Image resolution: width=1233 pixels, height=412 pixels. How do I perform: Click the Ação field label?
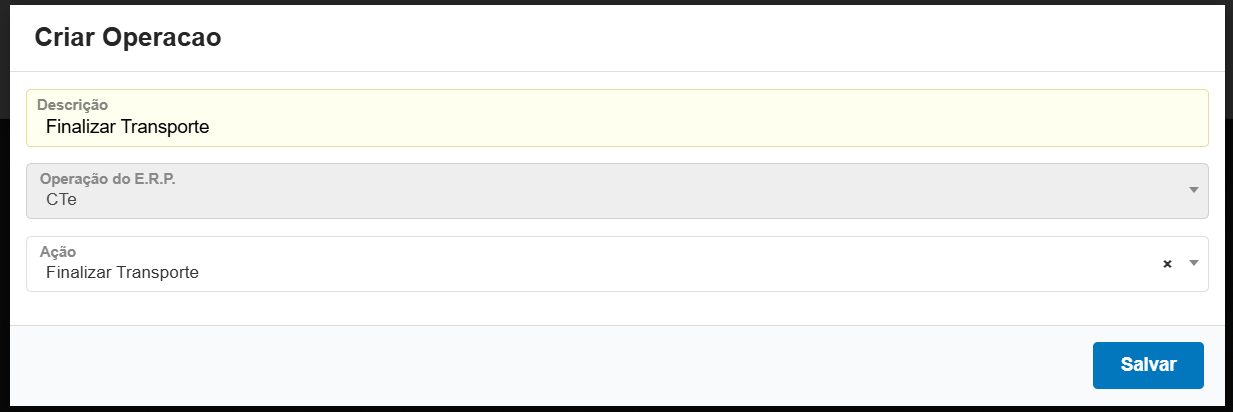click(58, 252)
